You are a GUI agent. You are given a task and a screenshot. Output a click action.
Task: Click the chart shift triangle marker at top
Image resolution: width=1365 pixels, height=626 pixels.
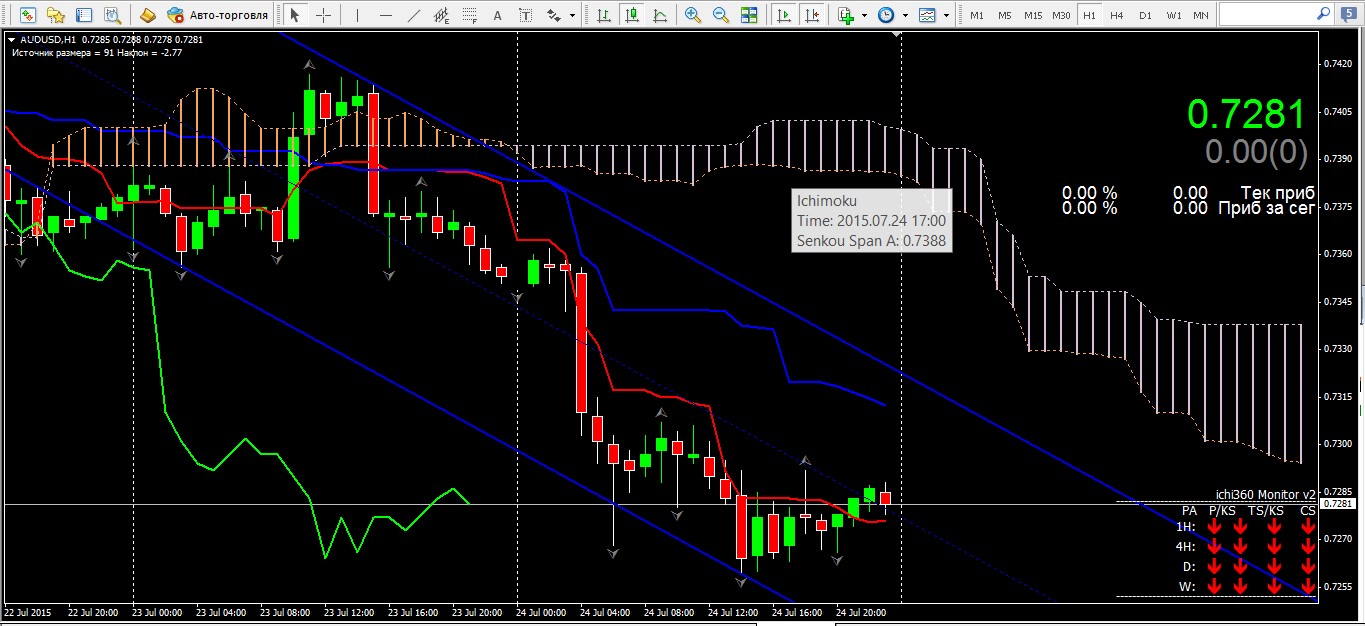click(x=897, y=36)
